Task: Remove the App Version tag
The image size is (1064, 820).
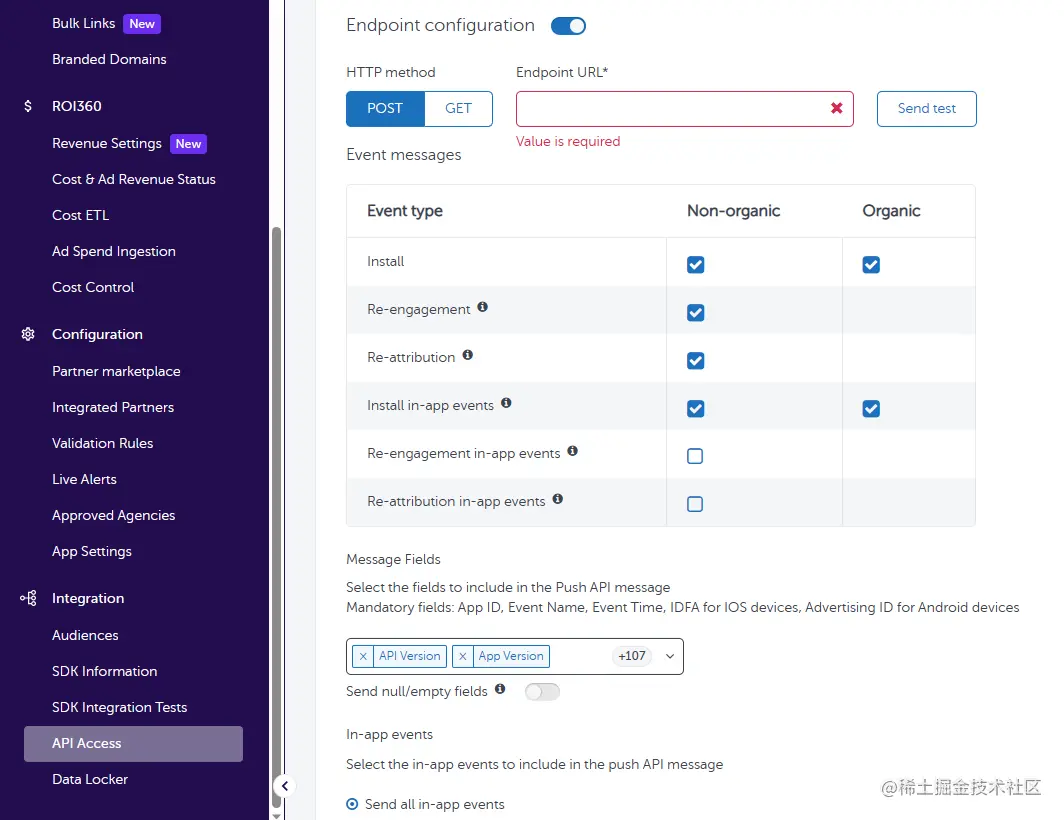Action: point(463,656)
